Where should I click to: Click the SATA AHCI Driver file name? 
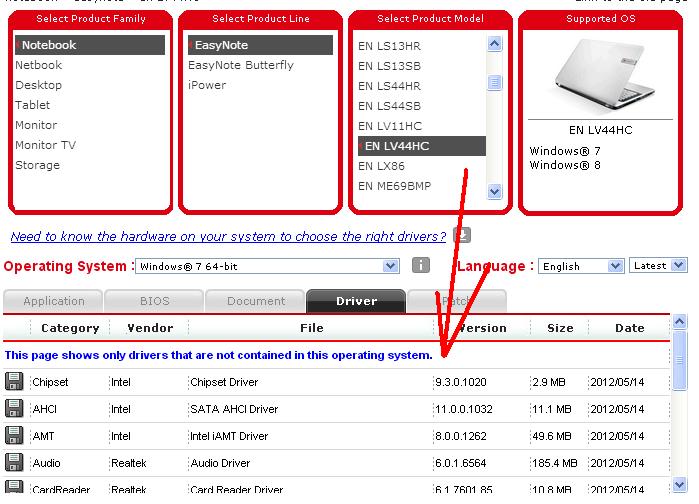(234, 409)
